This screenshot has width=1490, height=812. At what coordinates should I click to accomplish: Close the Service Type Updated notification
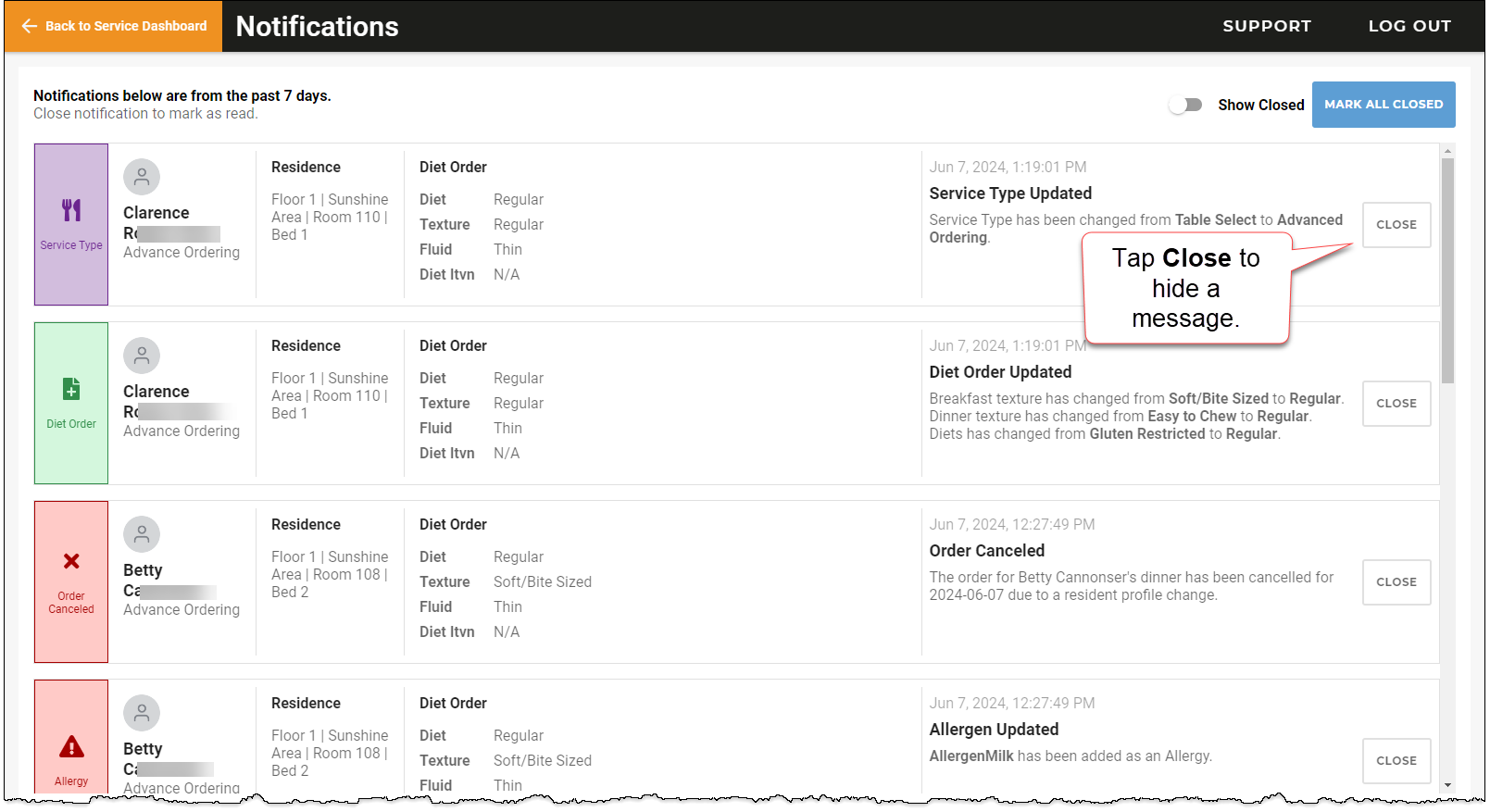click(1396, 225)
